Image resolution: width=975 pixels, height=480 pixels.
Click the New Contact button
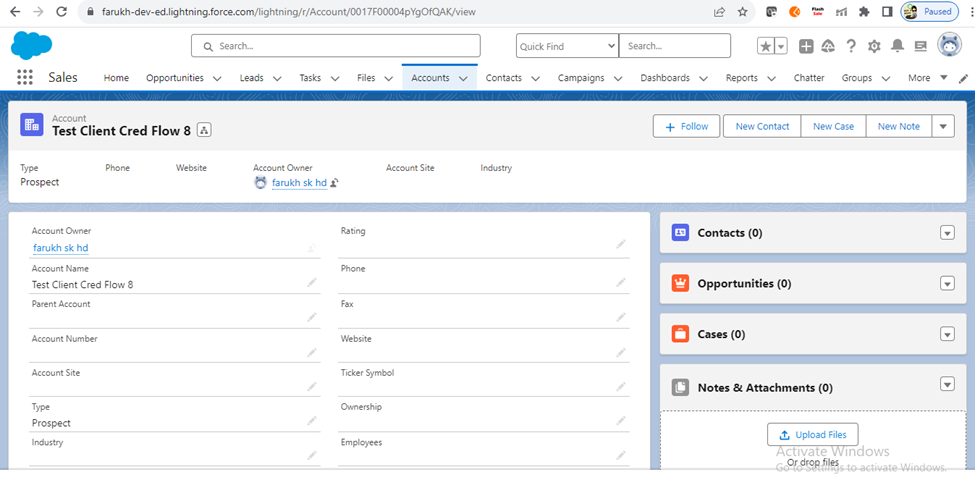762,126
